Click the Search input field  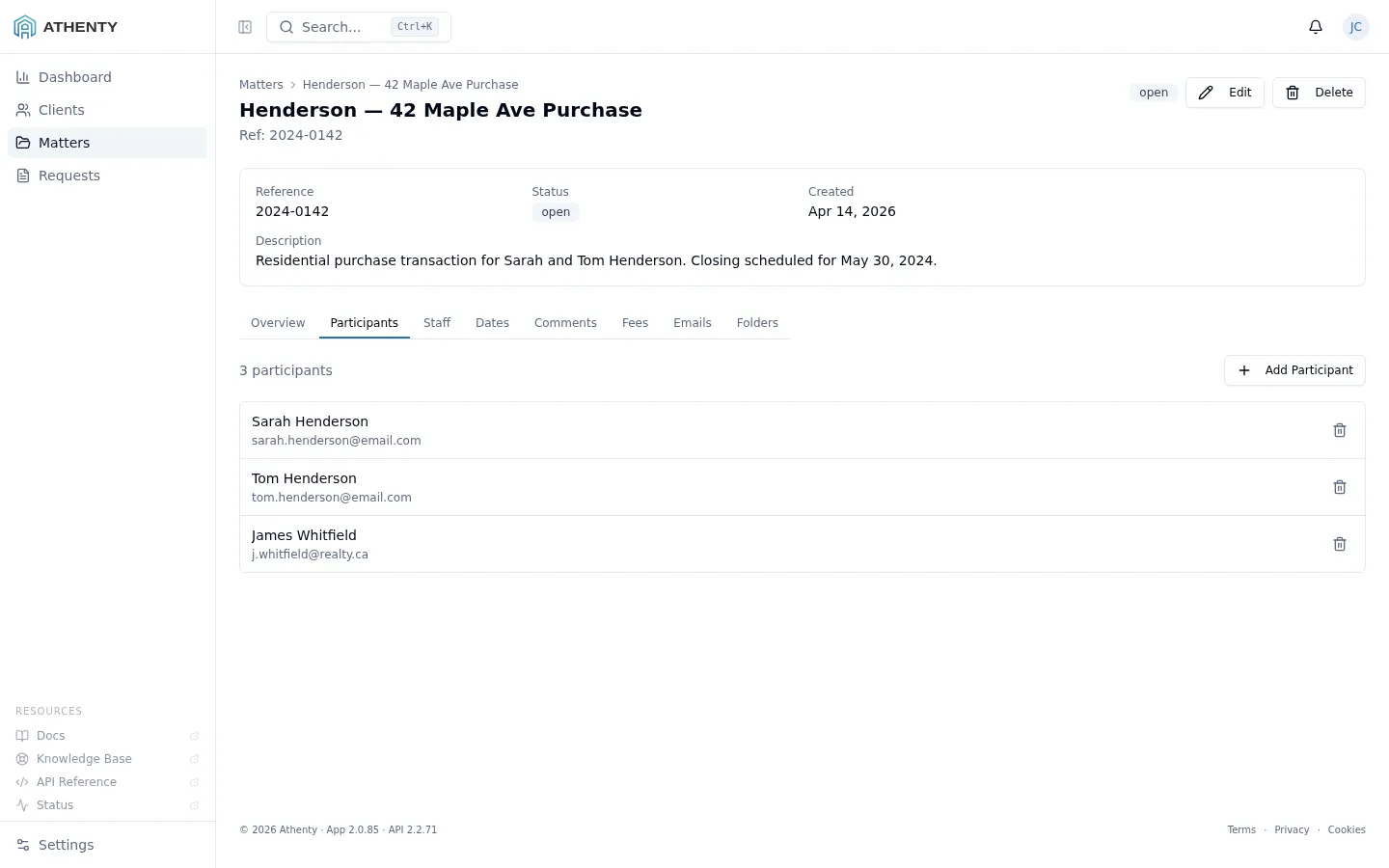359,27
